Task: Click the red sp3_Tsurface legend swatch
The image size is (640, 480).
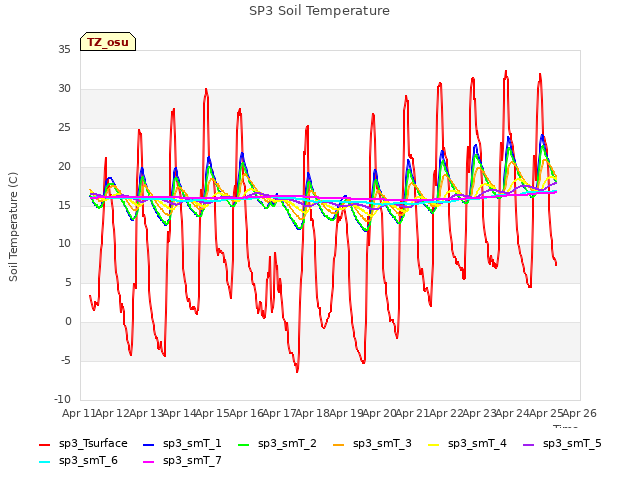Action: coord(44,444)
